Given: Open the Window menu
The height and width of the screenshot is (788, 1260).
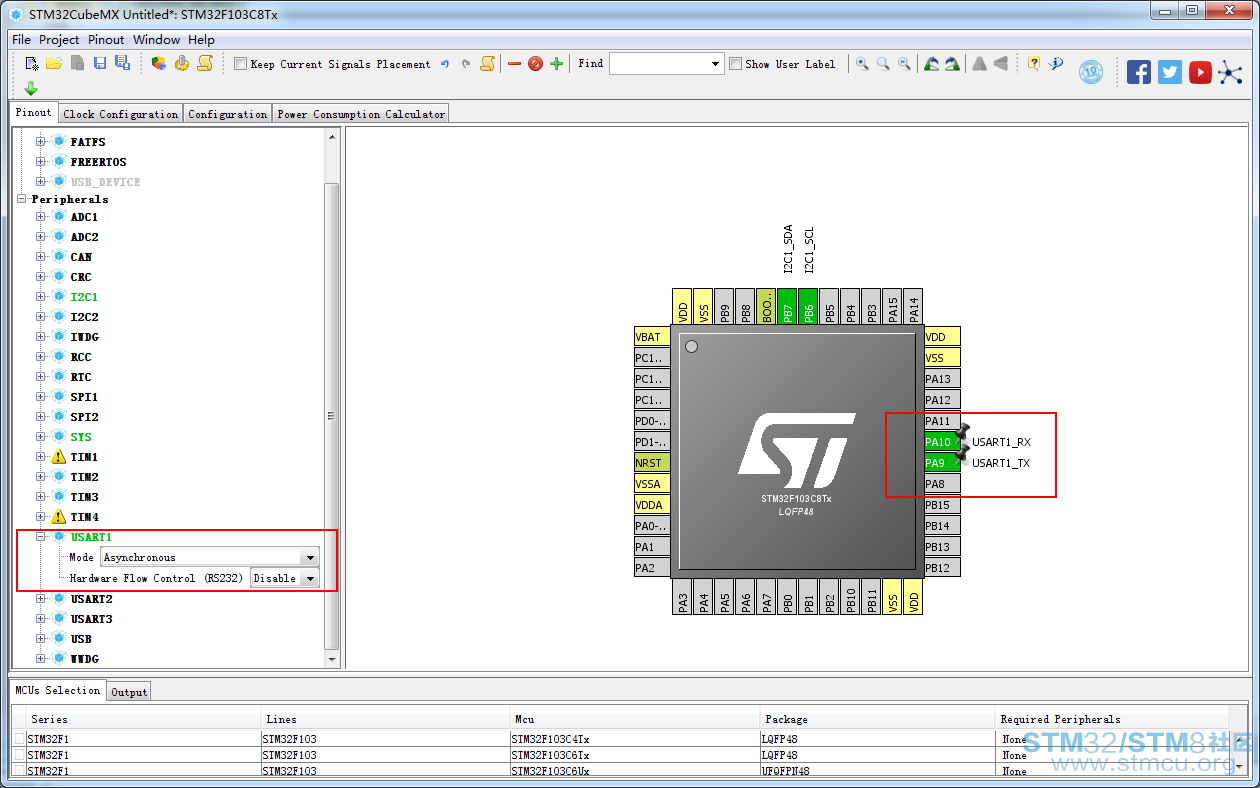Looking at the screenshot, I should tap(156, 40).
